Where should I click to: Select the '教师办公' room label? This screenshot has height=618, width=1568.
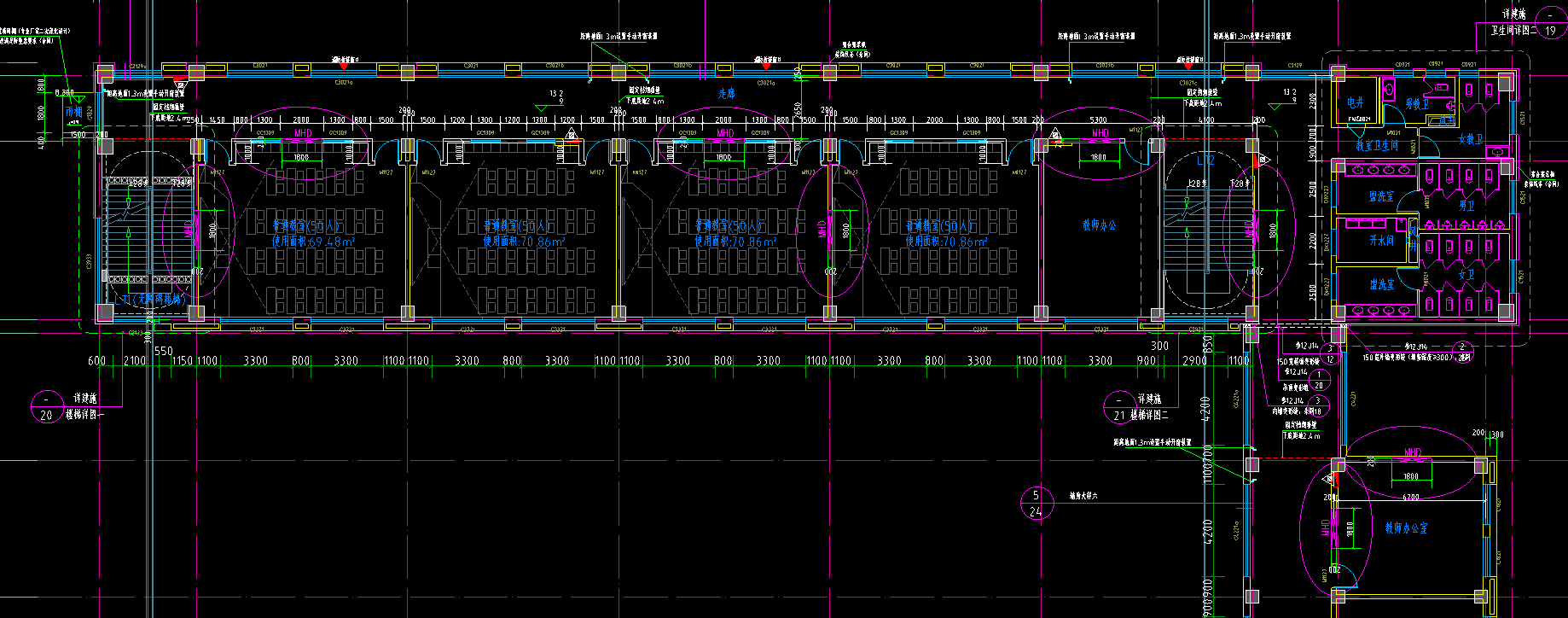pyautogui.click(x=1099, y=225)
